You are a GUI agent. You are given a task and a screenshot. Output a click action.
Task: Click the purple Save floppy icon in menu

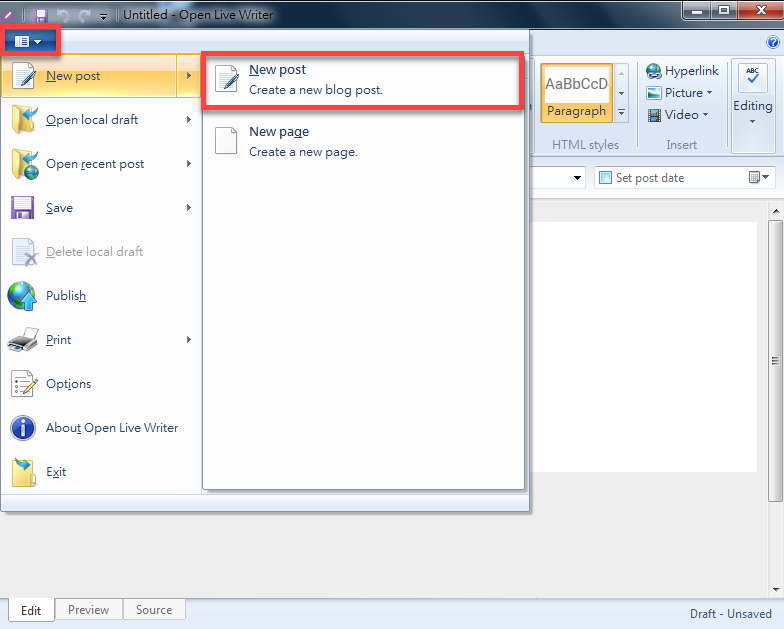coord(22,208)
